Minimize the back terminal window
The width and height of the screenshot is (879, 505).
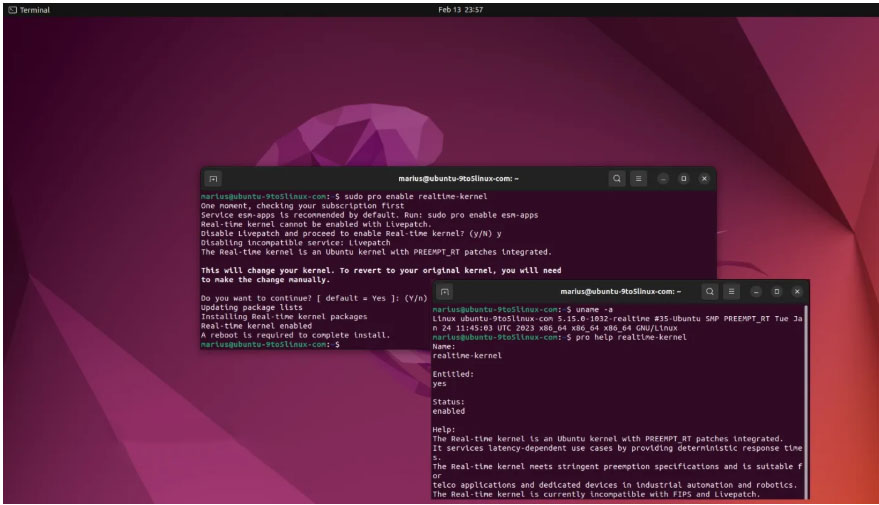[x=664, y=179]
